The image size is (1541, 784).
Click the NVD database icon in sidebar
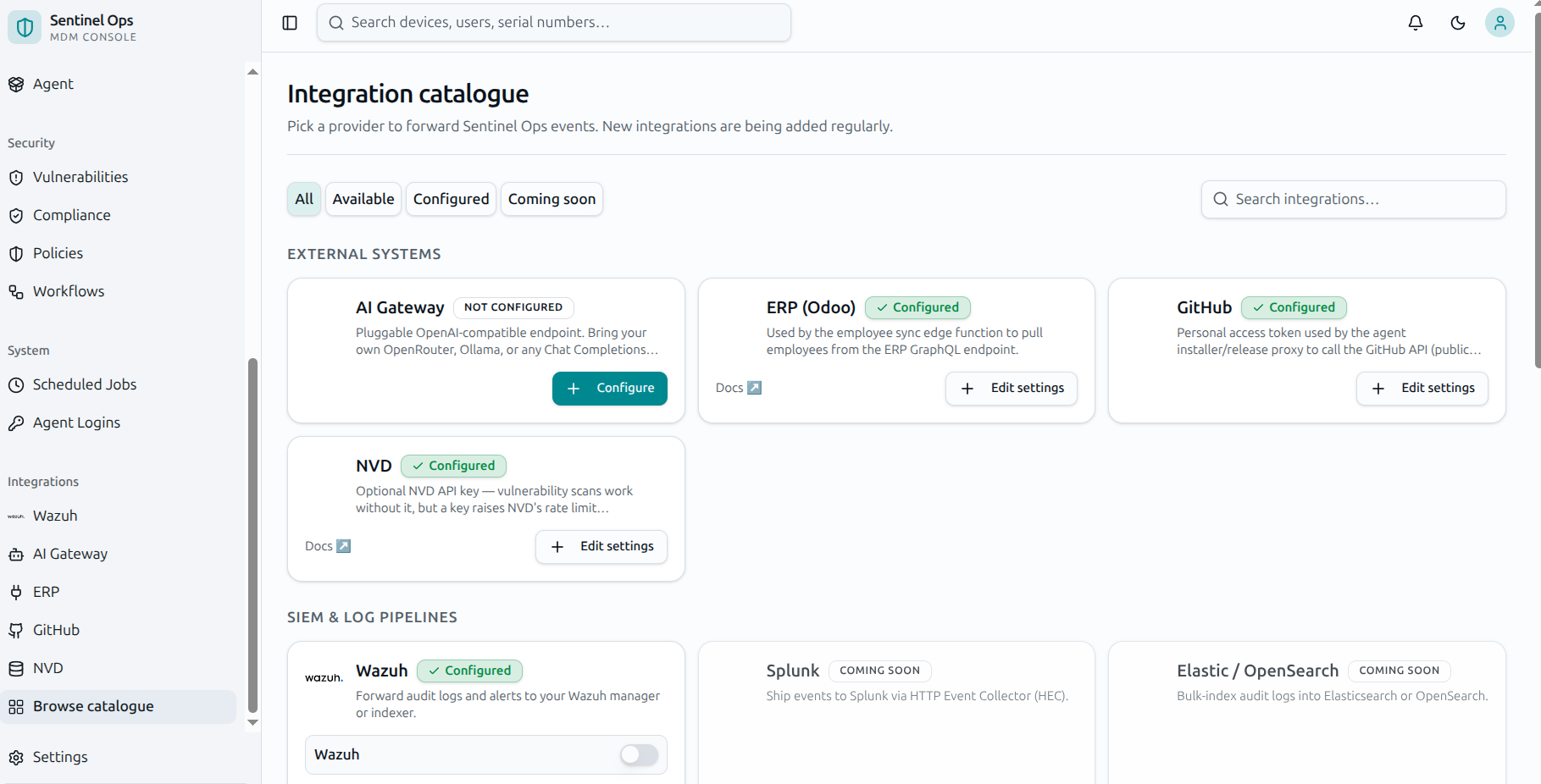coord(16,669)
